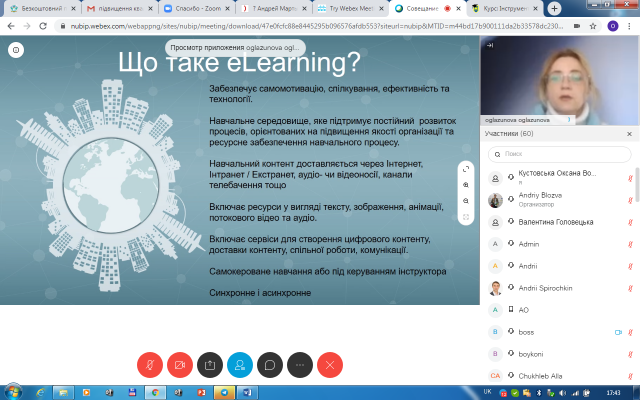
Task: Open the share content button
Action: [x=210, y=365]
